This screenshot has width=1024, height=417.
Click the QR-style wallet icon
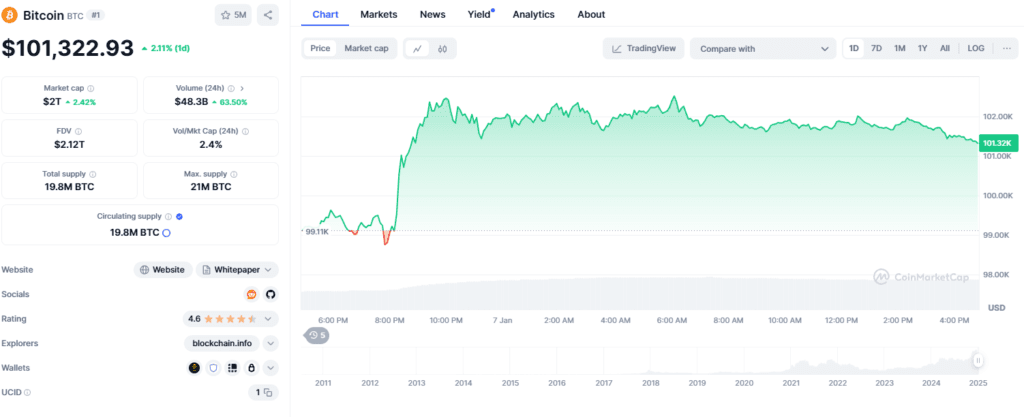click(232, 368)
